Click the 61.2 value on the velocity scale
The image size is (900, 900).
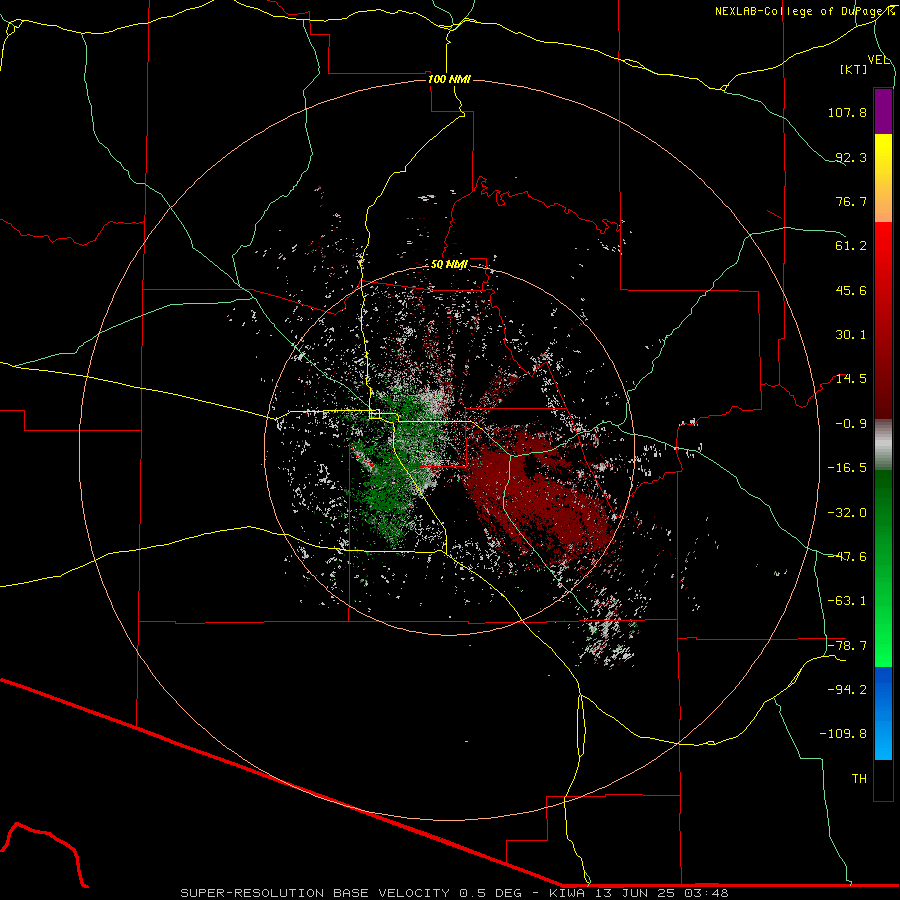(851, 246)
